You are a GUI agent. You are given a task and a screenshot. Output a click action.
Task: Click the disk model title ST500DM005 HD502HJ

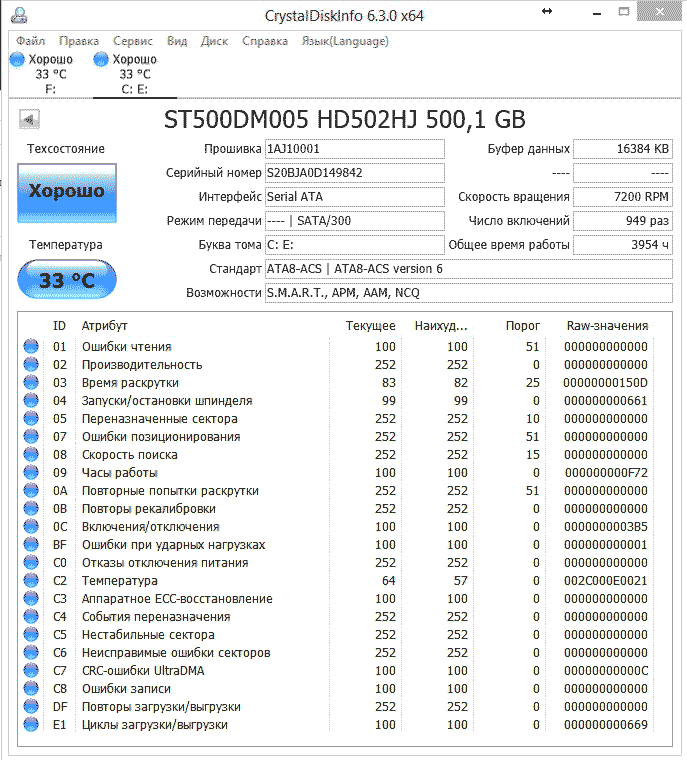click(290, 119)
